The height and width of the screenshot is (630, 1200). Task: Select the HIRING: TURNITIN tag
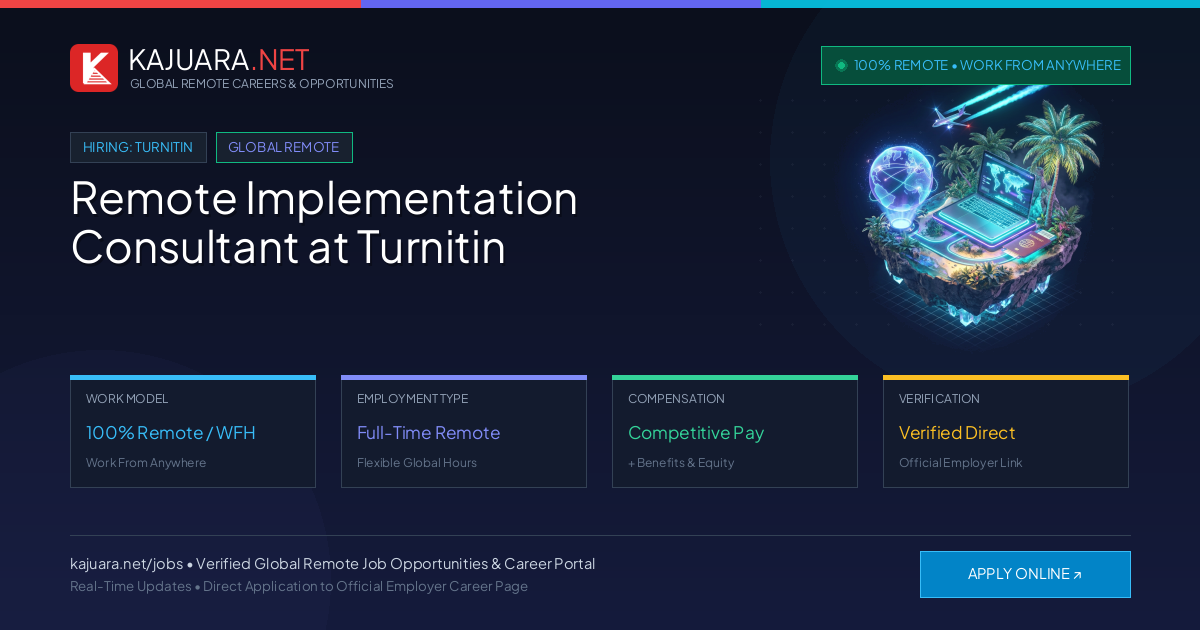click(138, 147)
